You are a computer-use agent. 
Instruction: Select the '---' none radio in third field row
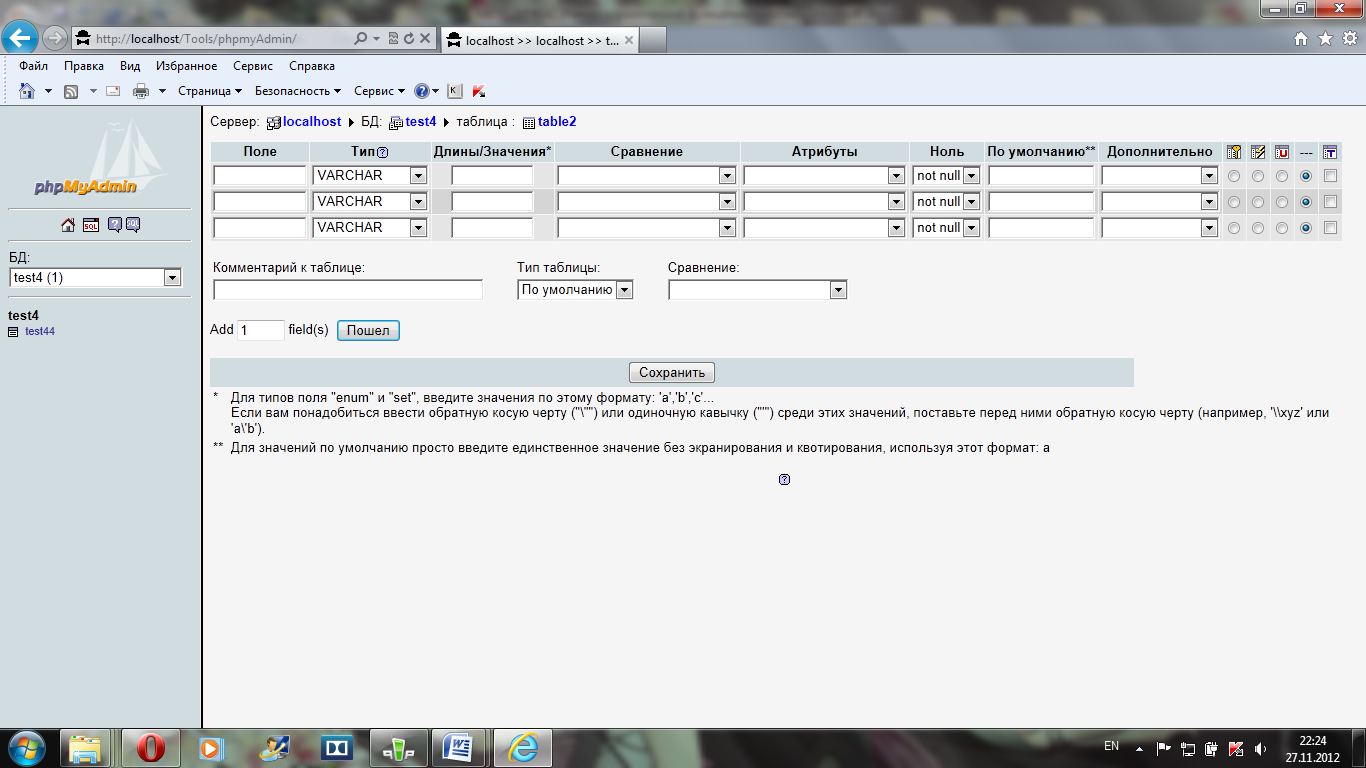(1306, 228)
